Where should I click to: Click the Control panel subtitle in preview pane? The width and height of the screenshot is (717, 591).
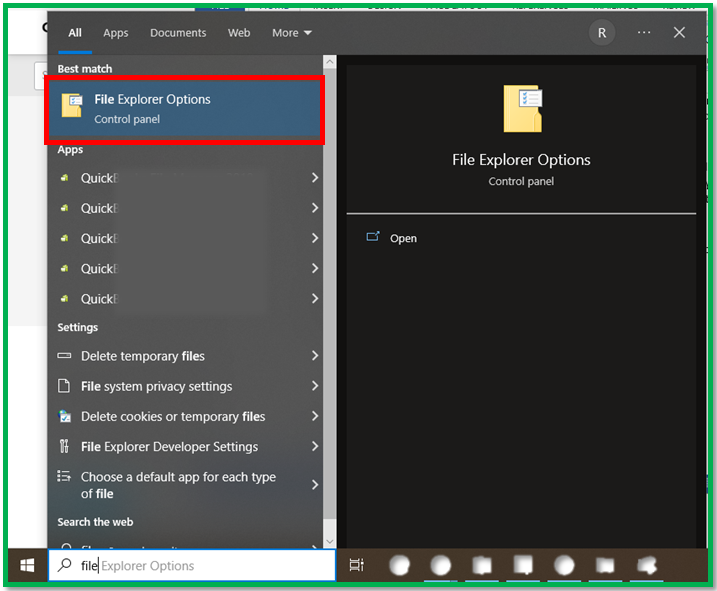click(x=521, y=182)
